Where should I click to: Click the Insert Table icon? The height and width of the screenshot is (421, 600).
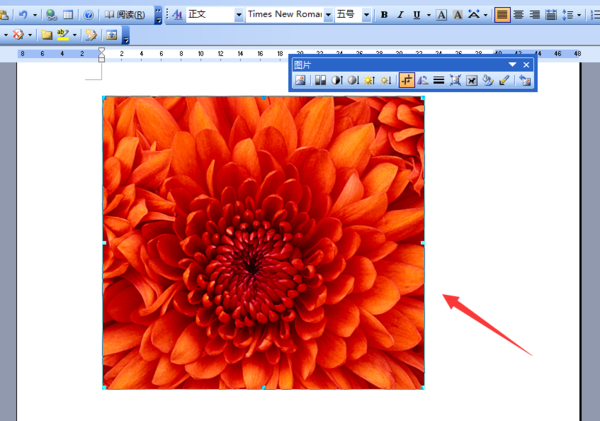click(x=68, y=15)
